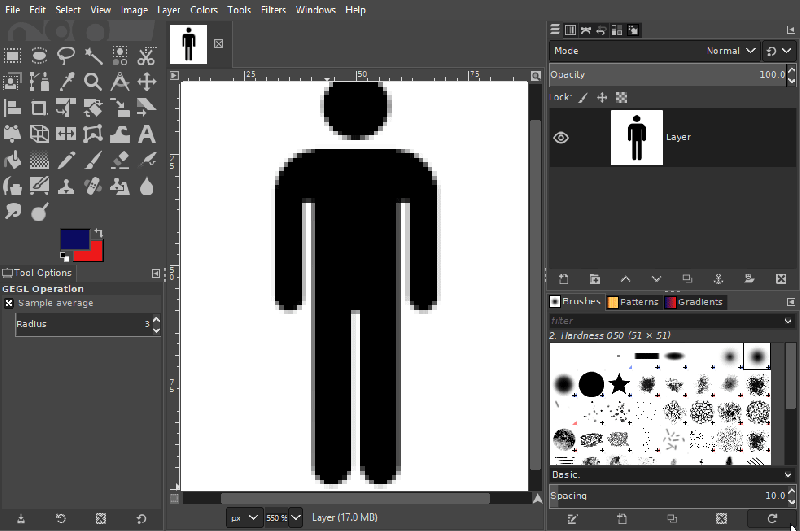Select the Blur/Sharpen droplet tool
This screenshot has width=800, height=531.
[146, 187]
